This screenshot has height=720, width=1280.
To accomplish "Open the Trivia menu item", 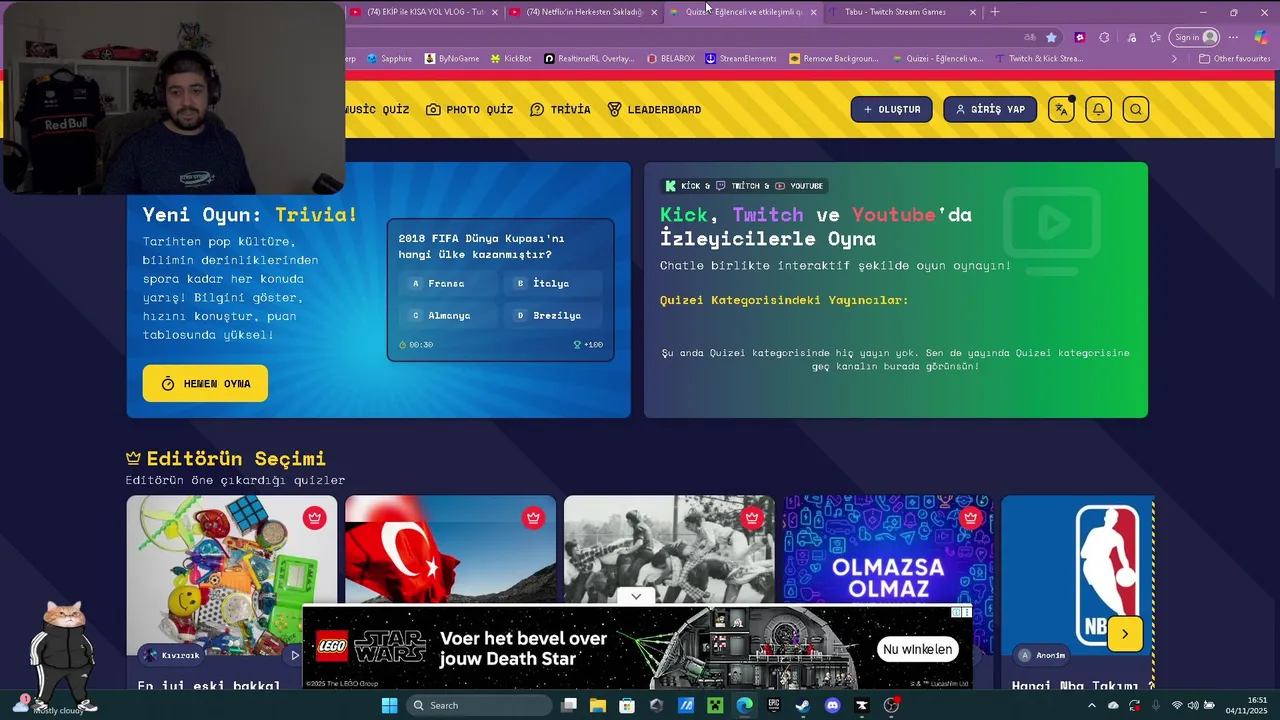I will (560, 109).
